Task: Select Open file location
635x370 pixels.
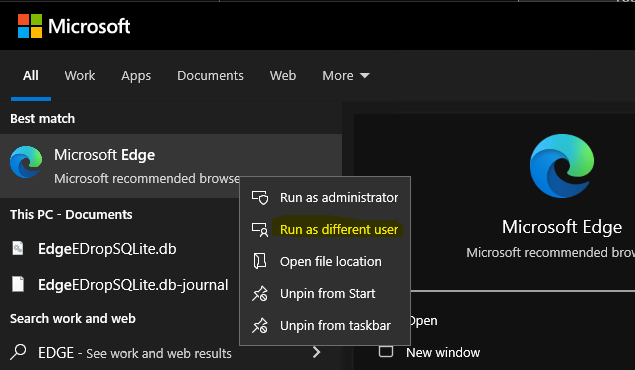Action: (x=325, y=262)
